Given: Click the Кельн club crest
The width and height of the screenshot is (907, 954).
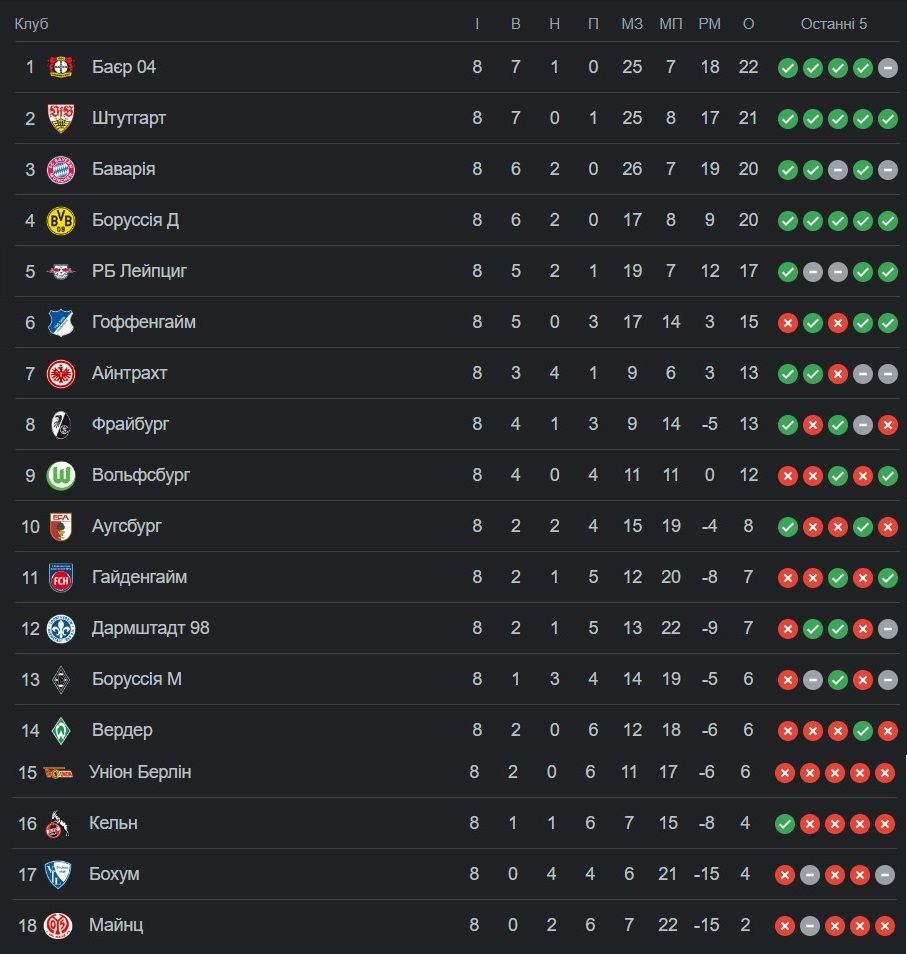Looking at the screenshot, I should click(57, 823).
